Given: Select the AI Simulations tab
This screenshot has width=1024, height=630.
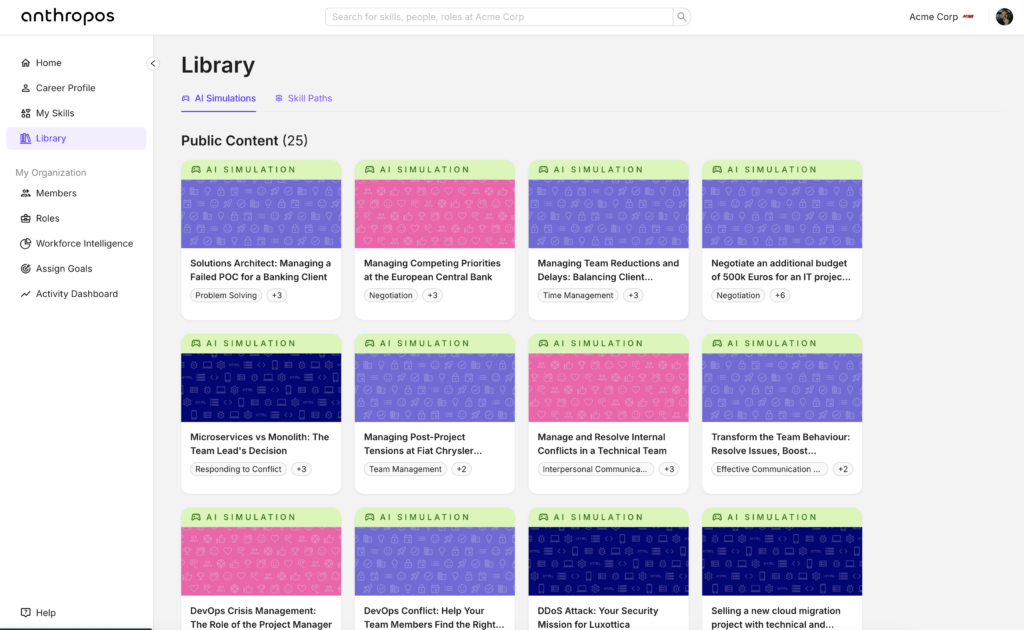Looking at the screenshot, I should click(x=218, y=98).
